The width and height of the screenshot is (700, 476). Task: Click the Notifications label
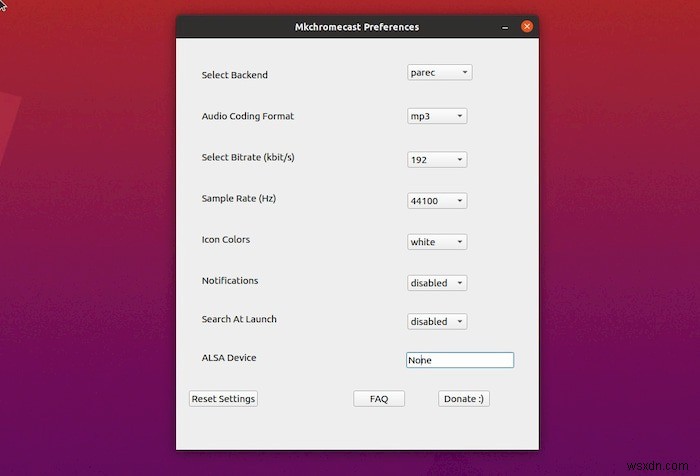pos(230,280)
